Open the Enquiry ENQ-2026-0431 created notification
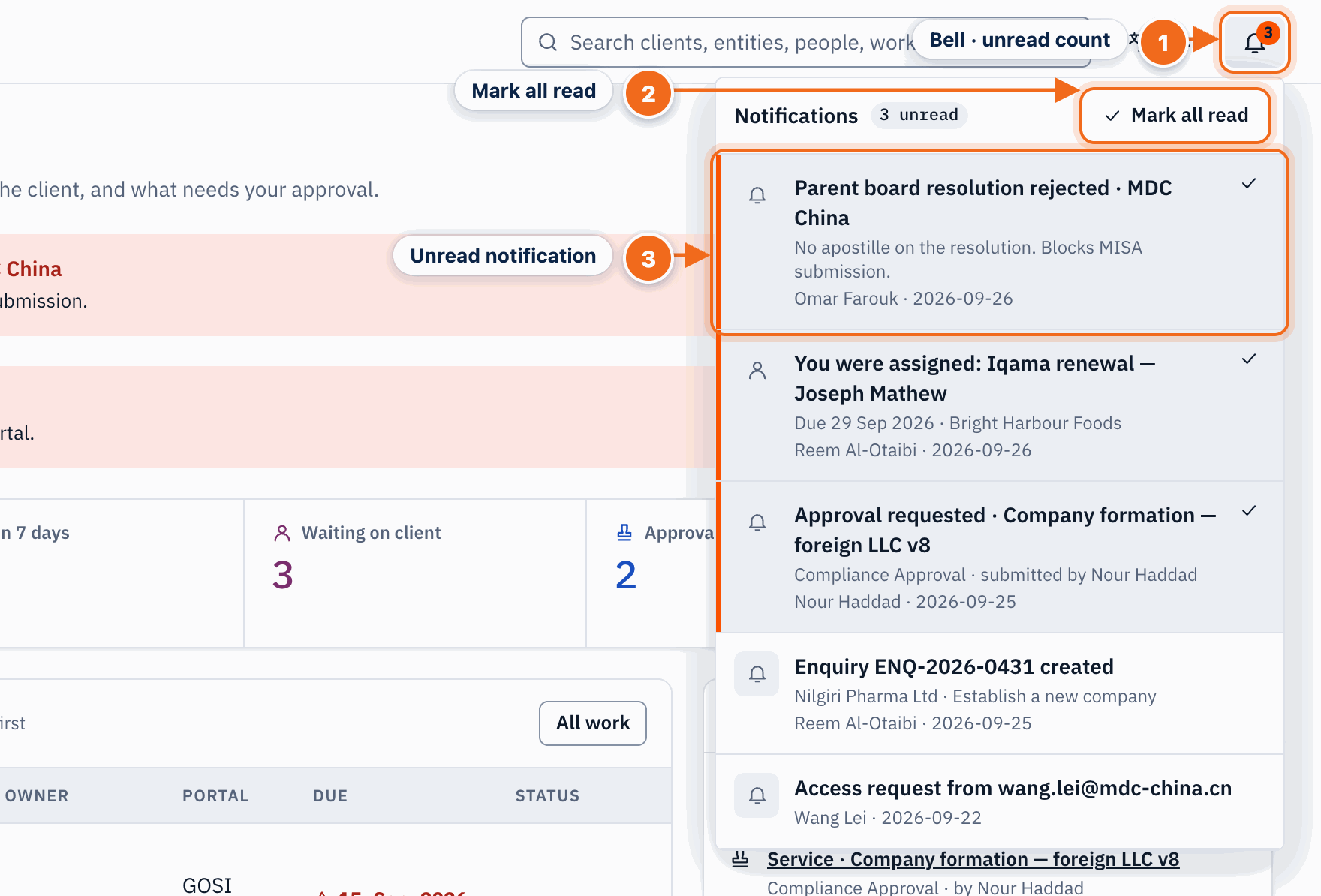The width and height of the screenshot is (1321, 896). (1001, 694)
